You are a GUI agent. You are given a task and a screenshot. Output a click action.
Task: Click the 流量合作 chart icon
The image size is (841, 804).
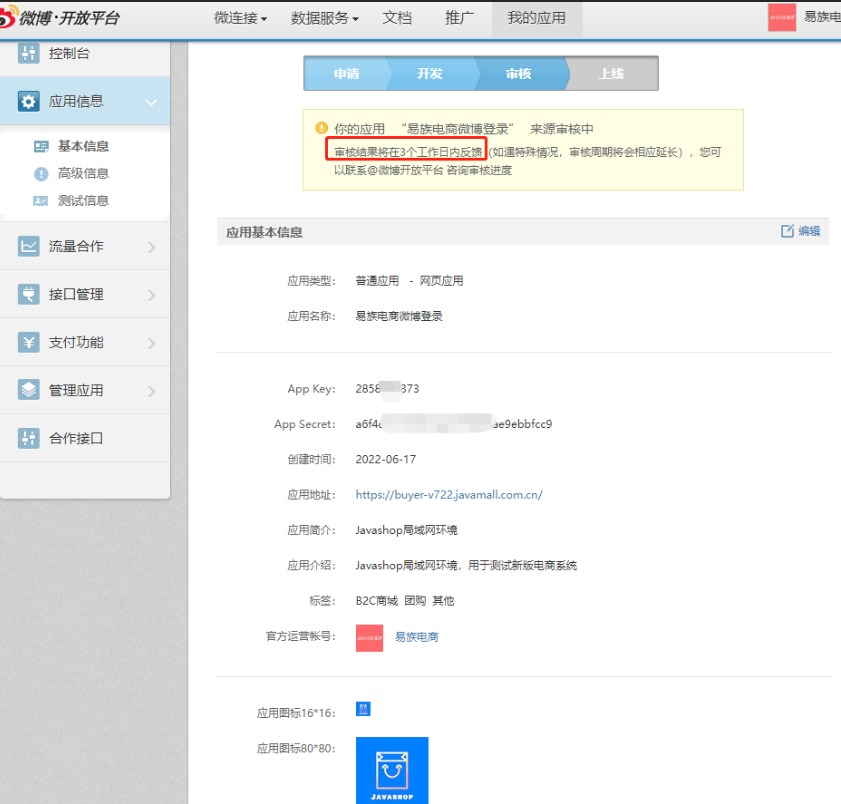click(x=29, y=246)
